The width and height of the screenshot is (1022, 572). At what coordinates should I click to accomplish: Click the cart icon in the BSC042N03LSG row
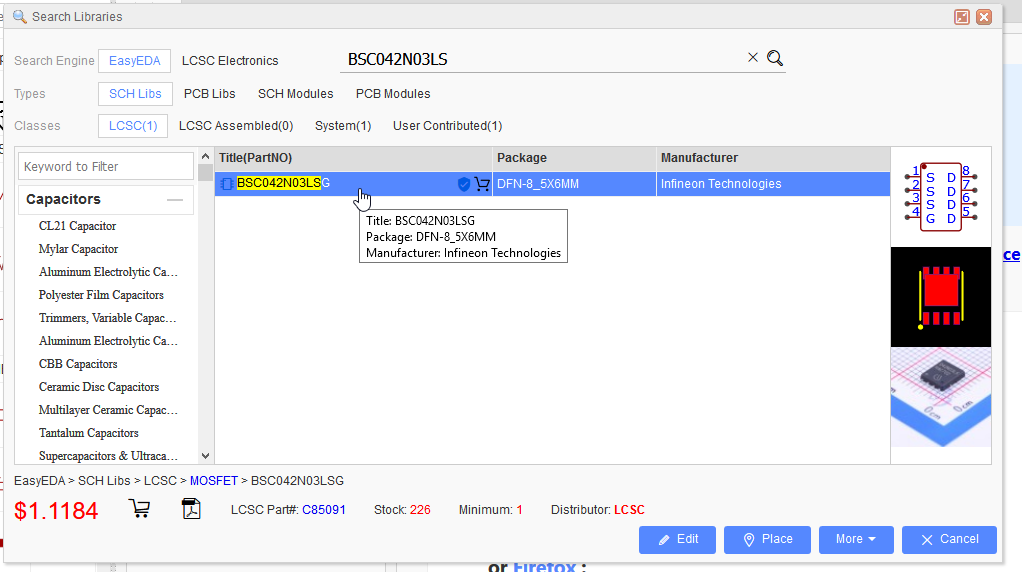(482, 184)
